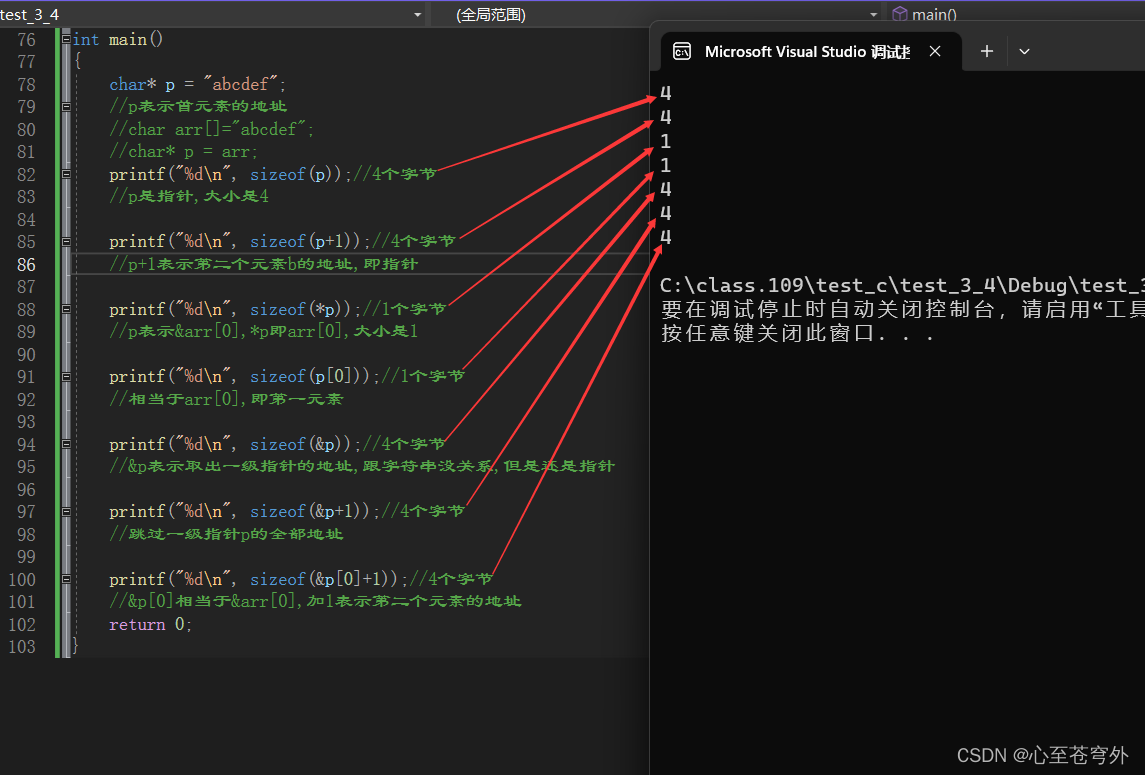This screenshot has width=1145, height=775.
Task: Click line number 76 in the gutter
Action: [x=26, y=39]
